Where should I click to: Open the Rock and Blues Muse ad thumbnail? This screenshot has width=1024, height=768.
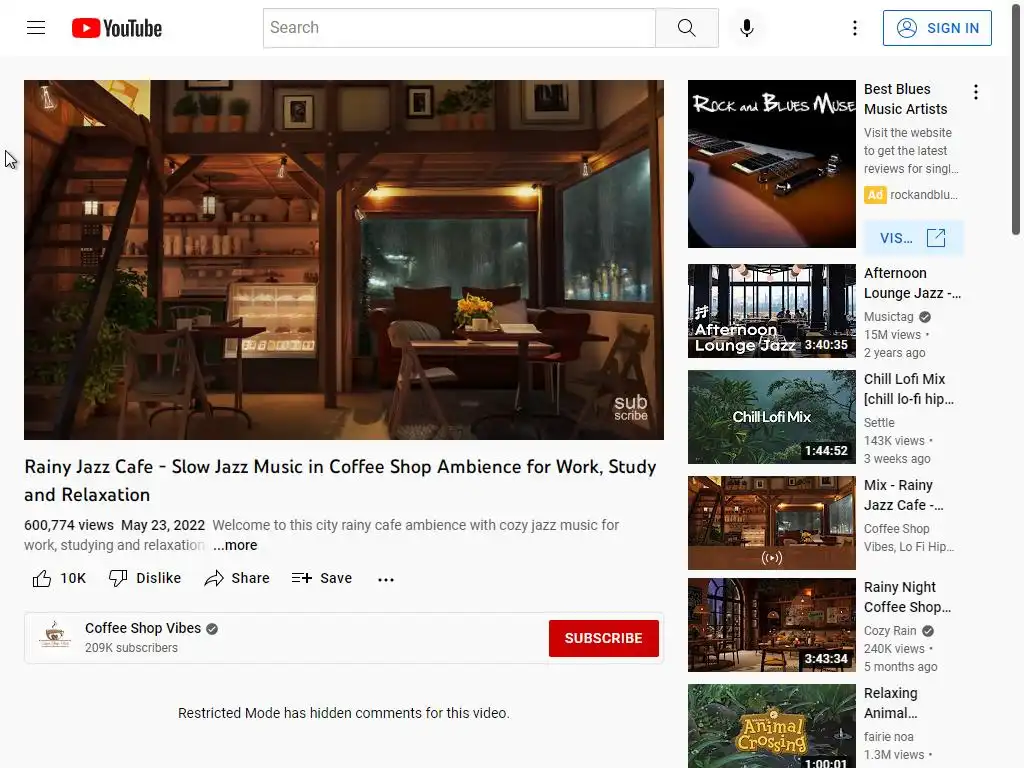pyautogui.click(x=771, y=164)
